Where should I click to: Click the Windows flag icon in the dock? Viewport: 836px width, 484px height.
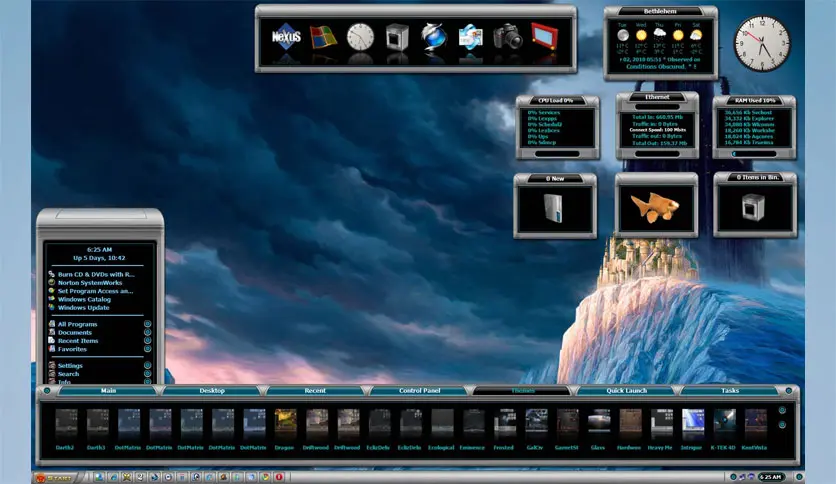323,38
